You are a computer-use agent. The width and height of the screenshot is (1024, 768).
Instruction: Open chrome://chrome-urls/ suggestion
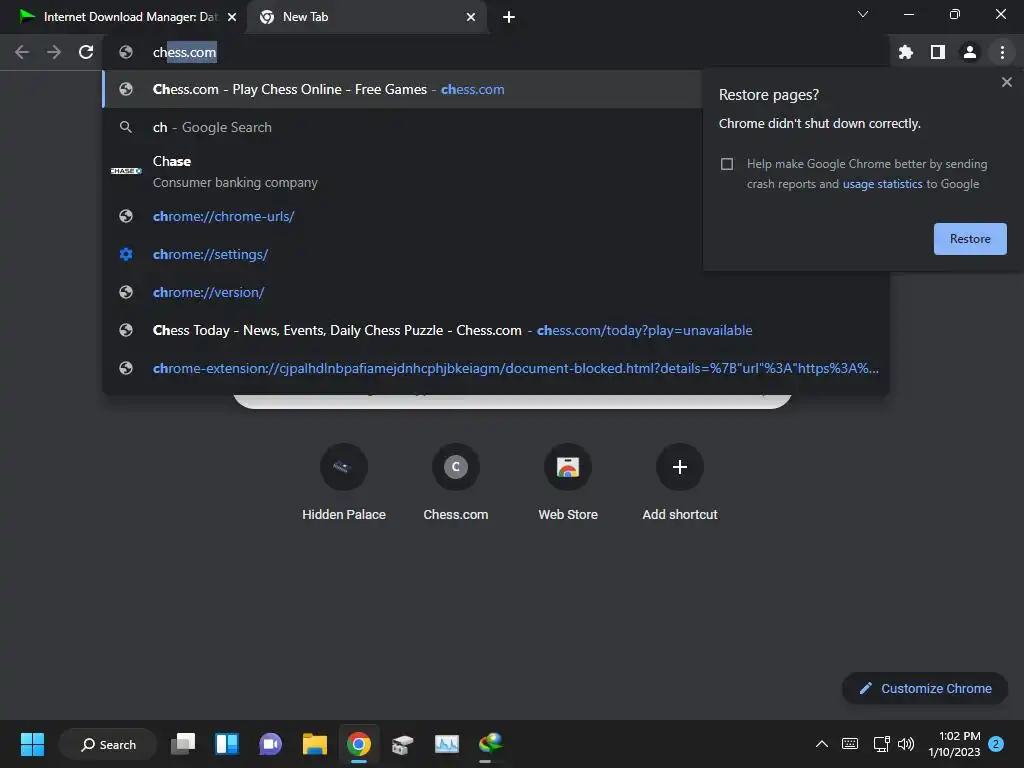[402, 216]
